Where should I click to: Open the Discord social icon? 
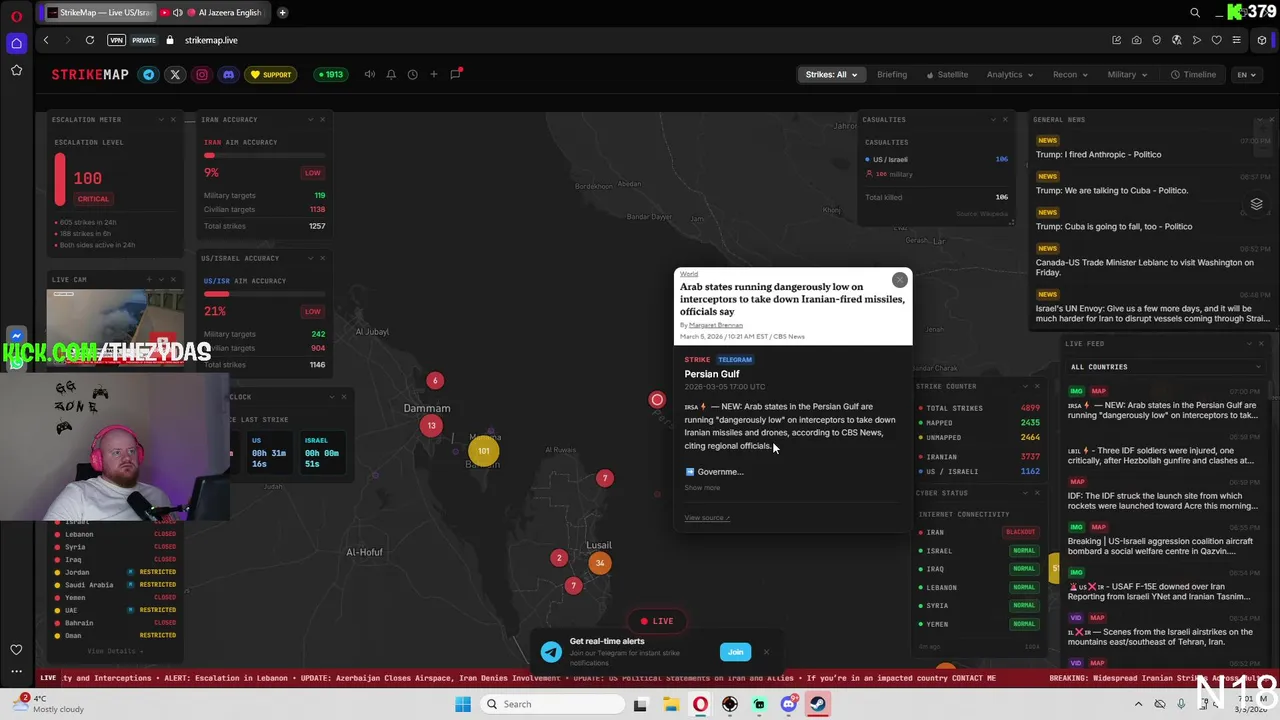coord(228,74)
